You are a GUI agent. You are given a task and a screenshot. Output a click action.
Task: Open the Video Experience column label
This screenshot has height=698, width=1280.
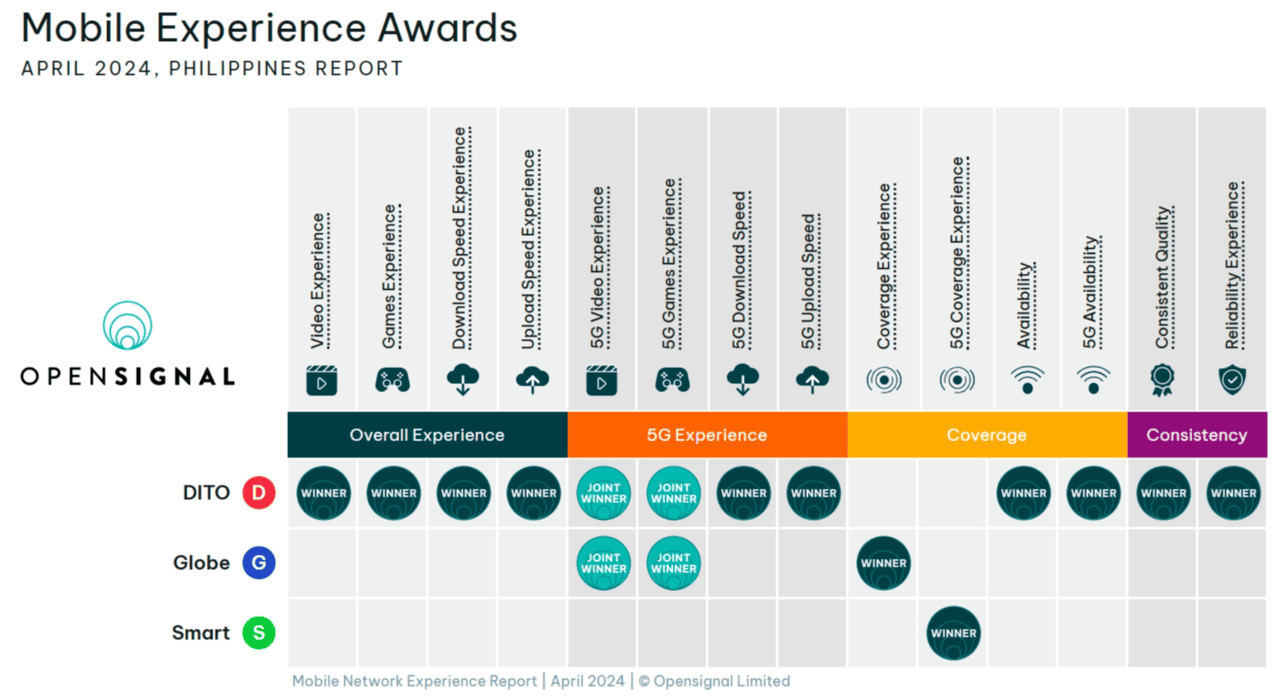pos(318,281)
